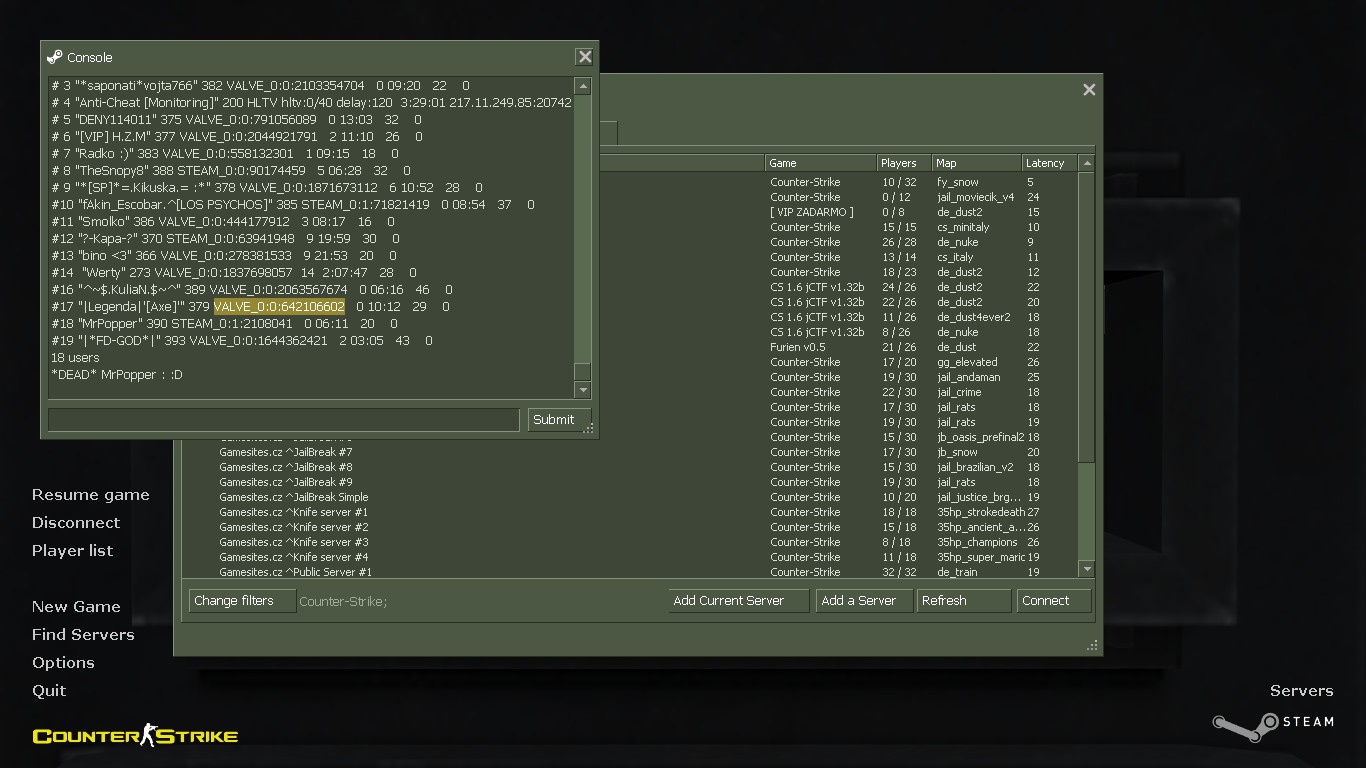Select the Gamesites.cz ^Knife server #1 row

tap(294, 512)
